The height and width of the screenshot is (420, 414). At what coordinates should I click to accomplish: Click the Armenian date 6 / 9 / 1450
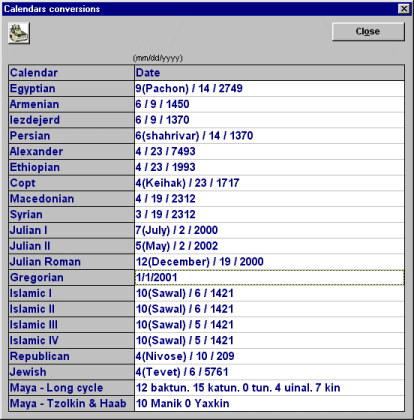pos(269,104)
